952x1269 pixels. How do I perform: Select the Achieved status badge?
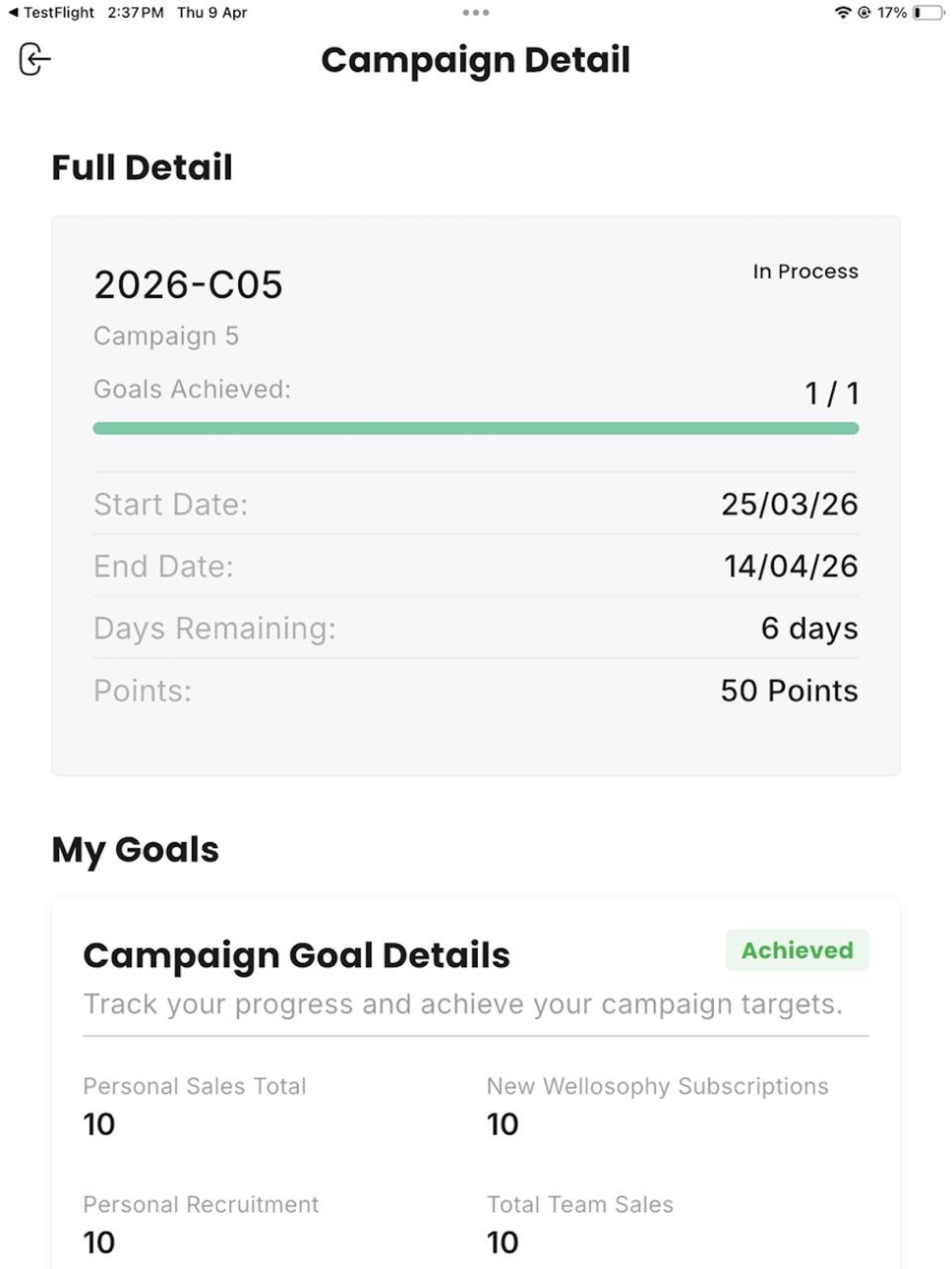coord(798,950)
